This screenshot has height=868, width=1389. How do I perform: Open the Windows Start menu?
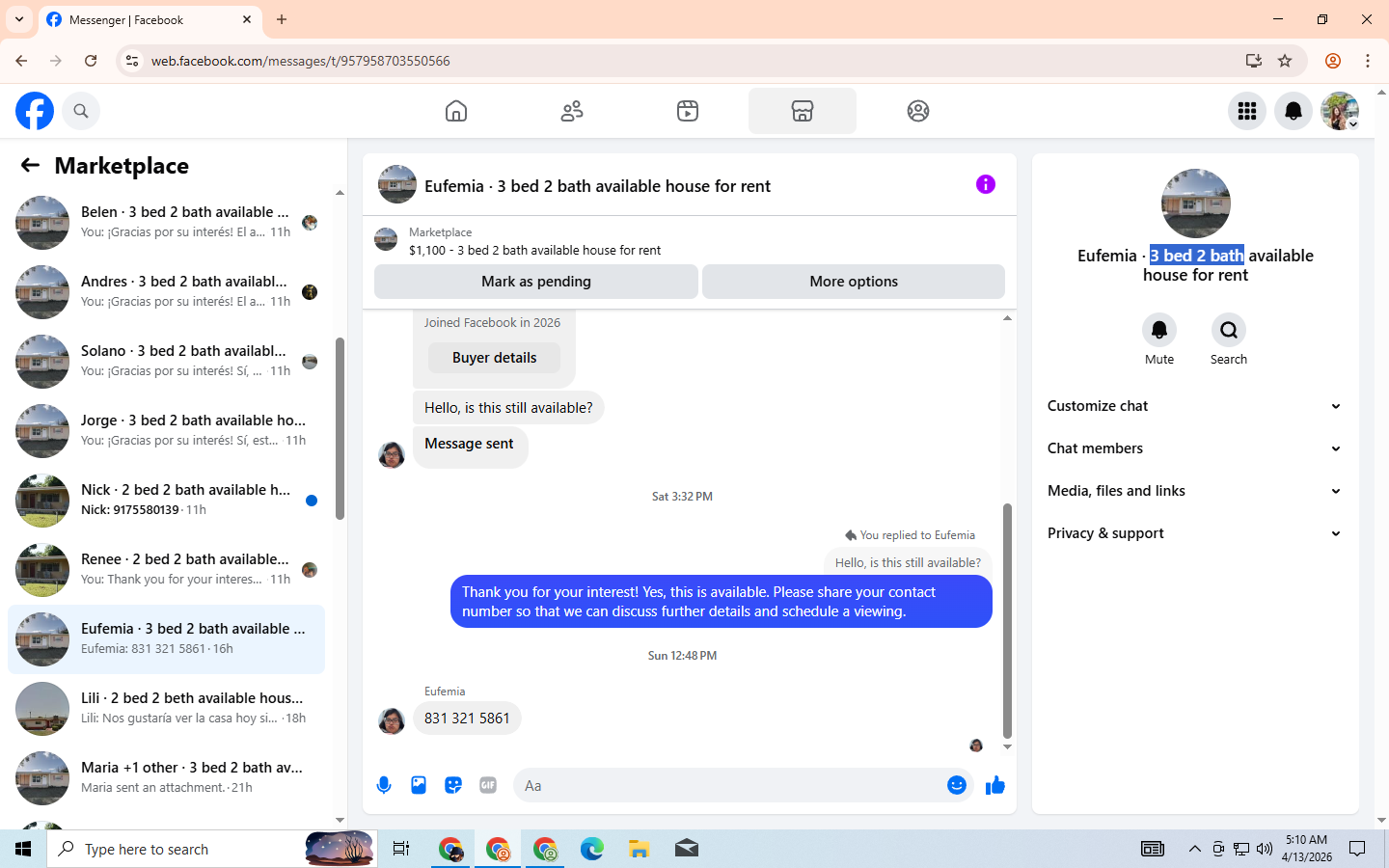point(23,849)
